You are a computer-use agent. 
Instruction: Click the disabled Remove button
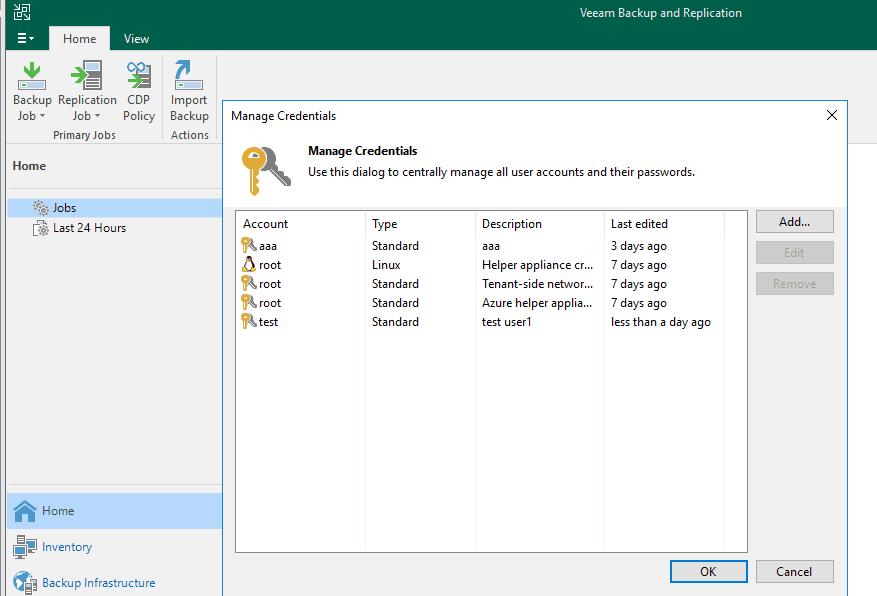point(795,283)
